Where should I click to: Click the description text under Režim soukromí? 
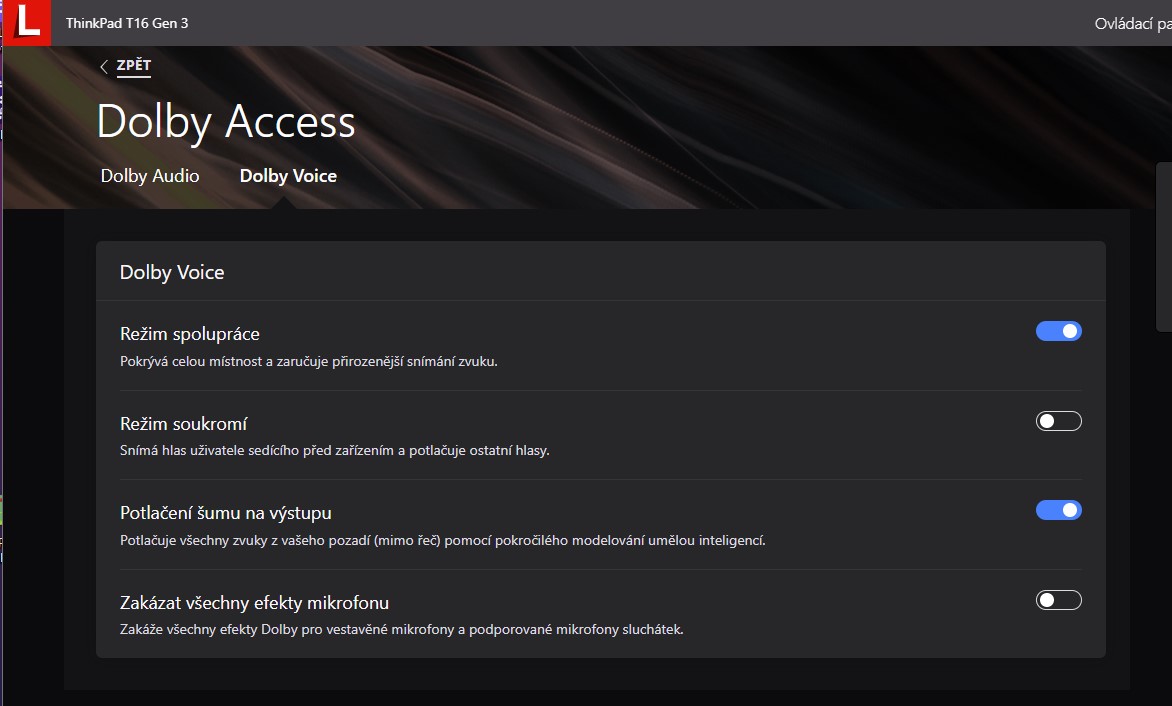(x=335, y=451)
